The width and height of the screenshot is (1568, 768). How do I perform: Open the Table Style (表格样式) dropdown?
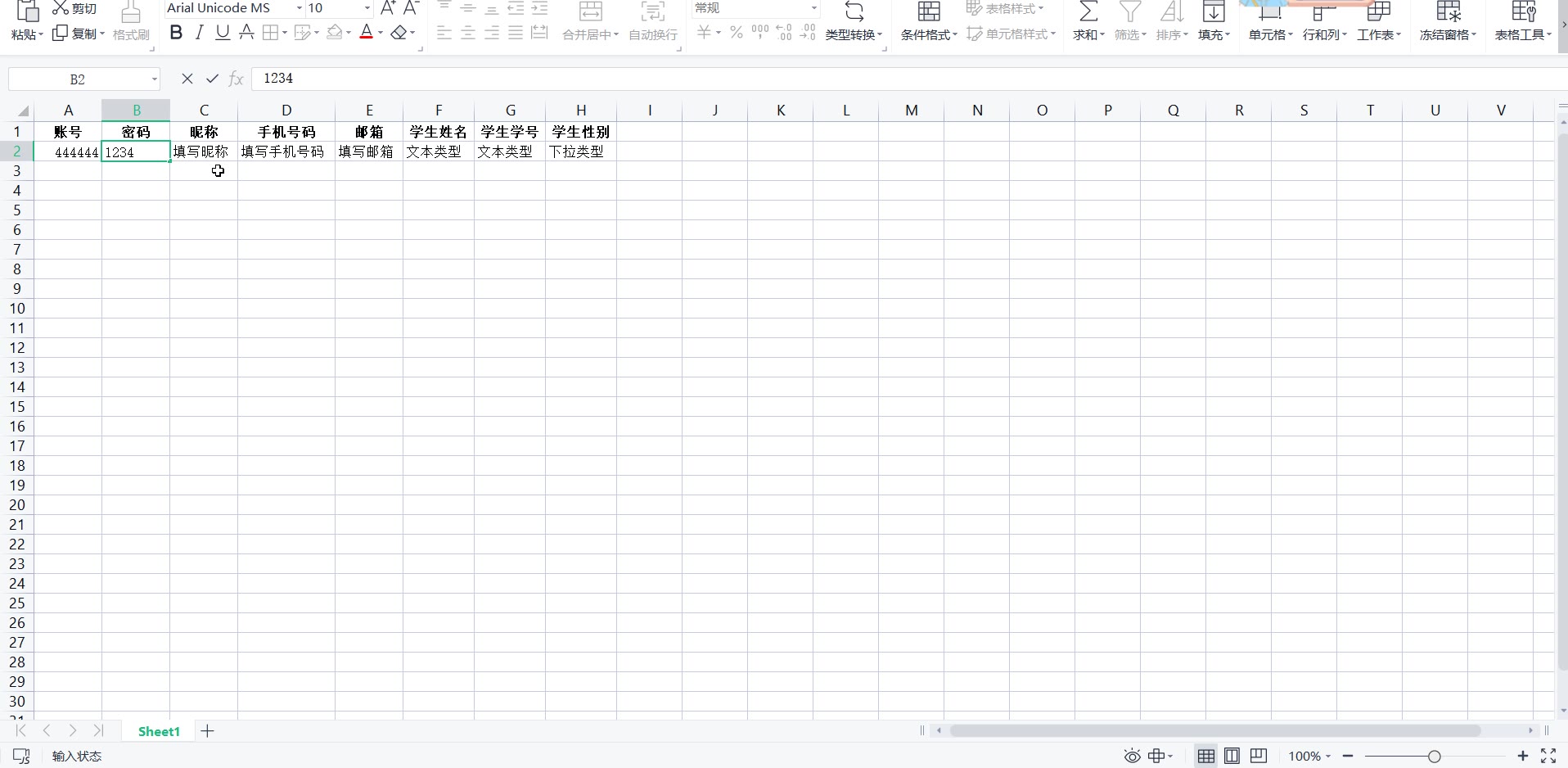(1005, 9)
